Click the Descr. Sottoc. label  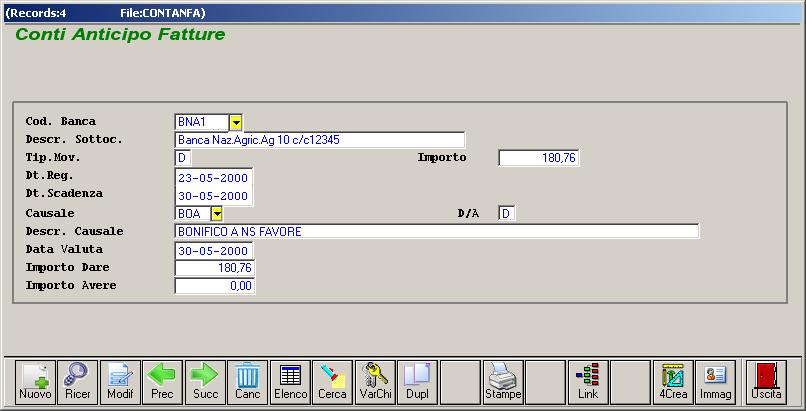(x=75, y=140)
